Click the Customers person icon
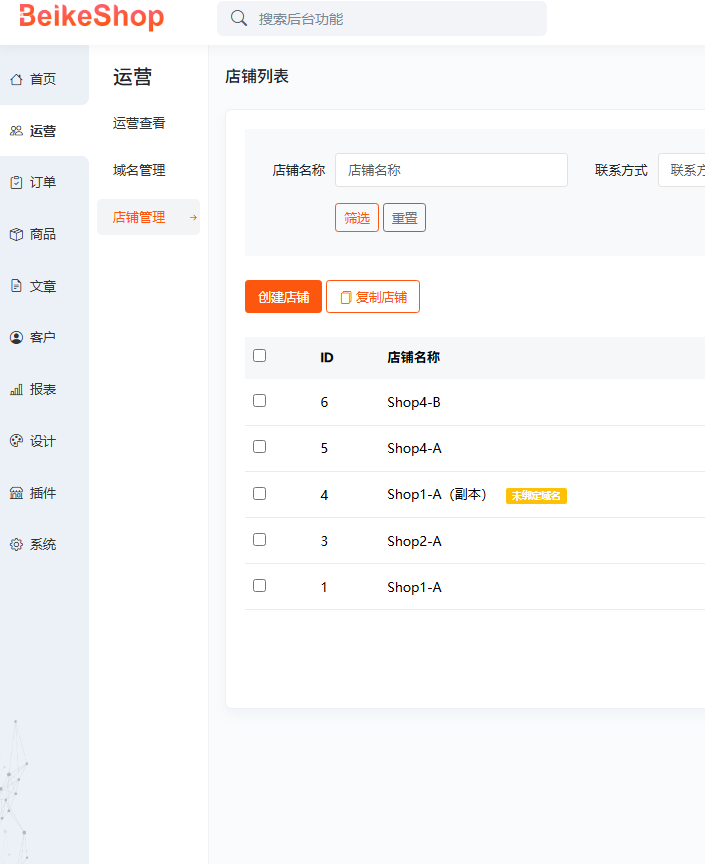This screenshot has width=705, height=864. 16,338
